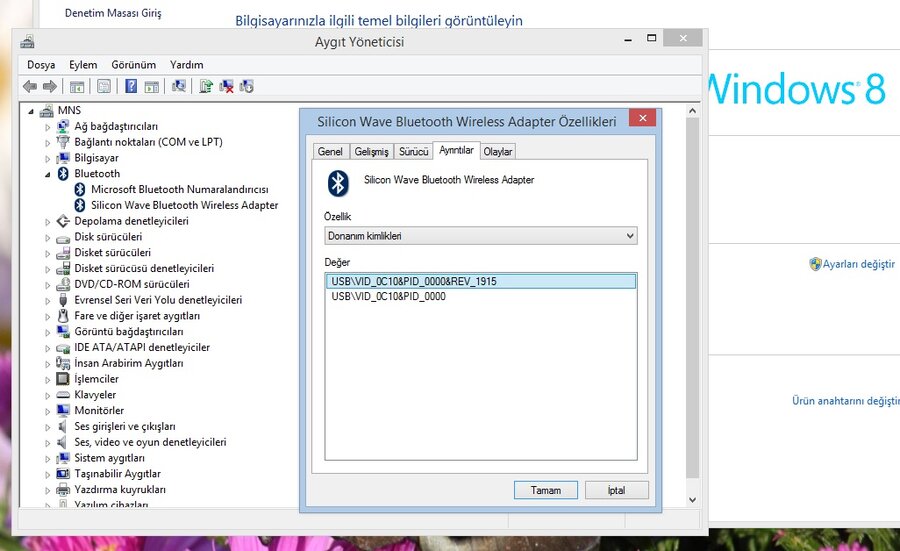Select IDE ATA/ATAPI denetleyiciler item

point(142,347)
